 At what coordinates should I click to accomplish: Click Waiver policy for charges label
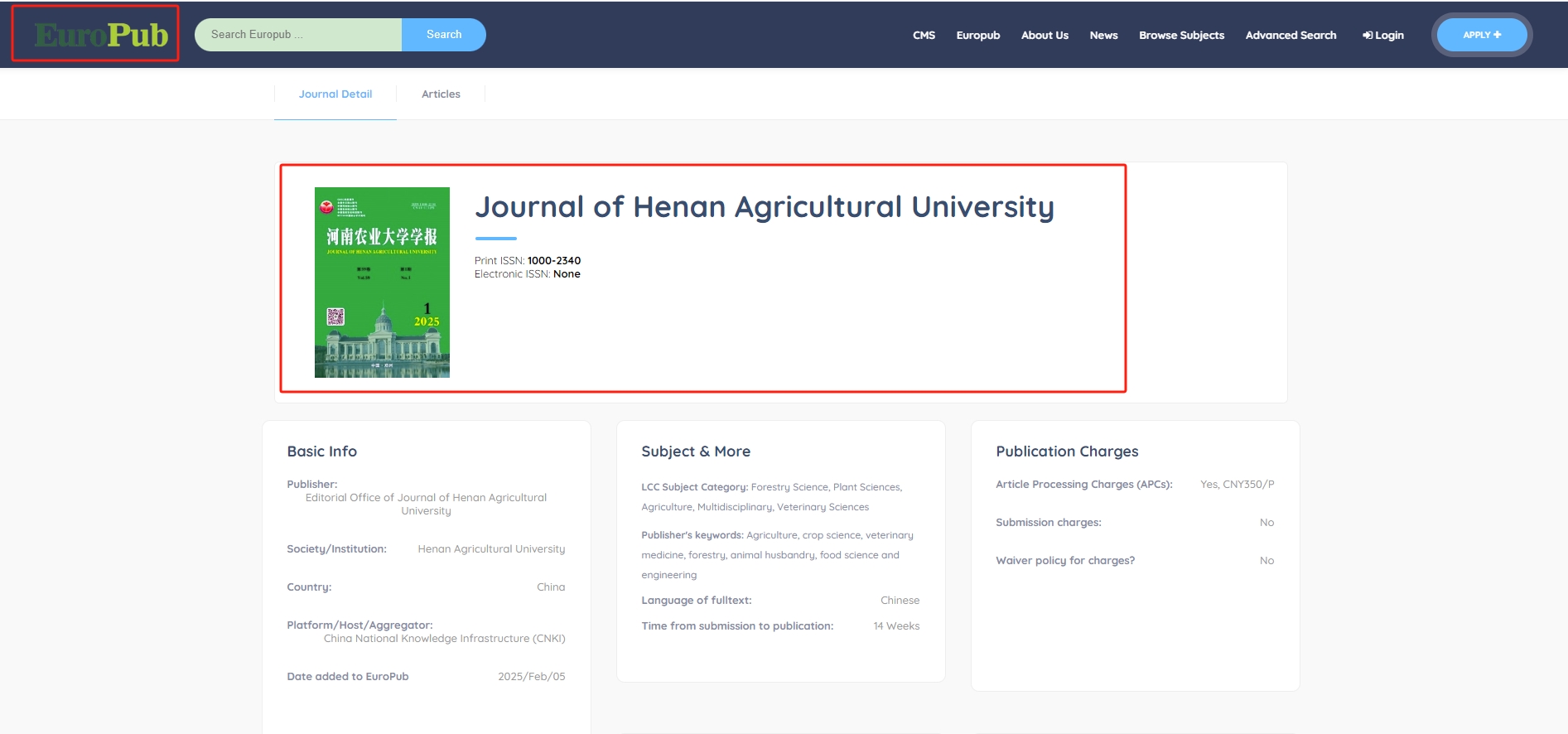[1065, 561]
